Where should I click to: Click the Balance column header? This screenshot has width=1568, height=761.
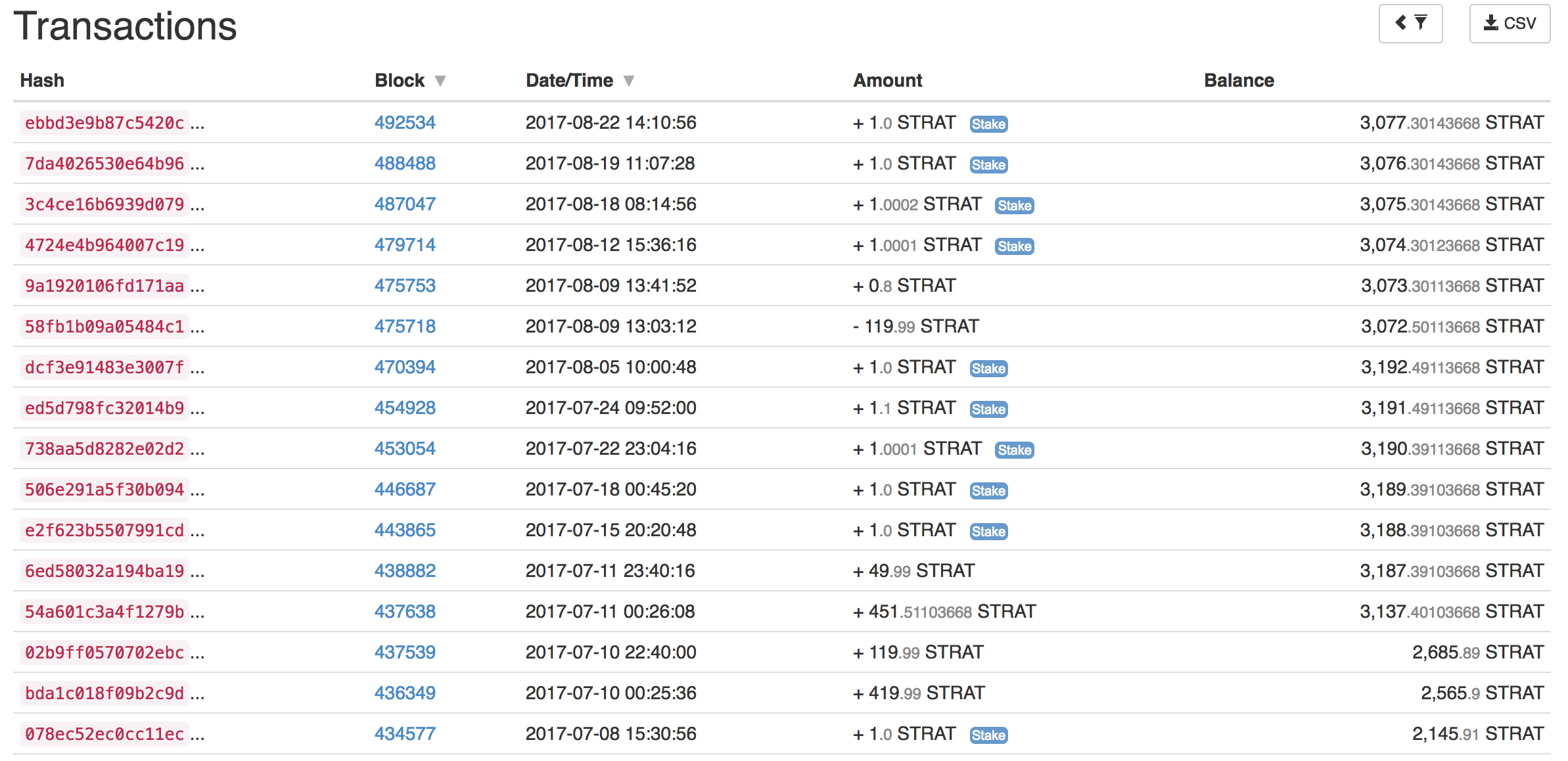1239,80
